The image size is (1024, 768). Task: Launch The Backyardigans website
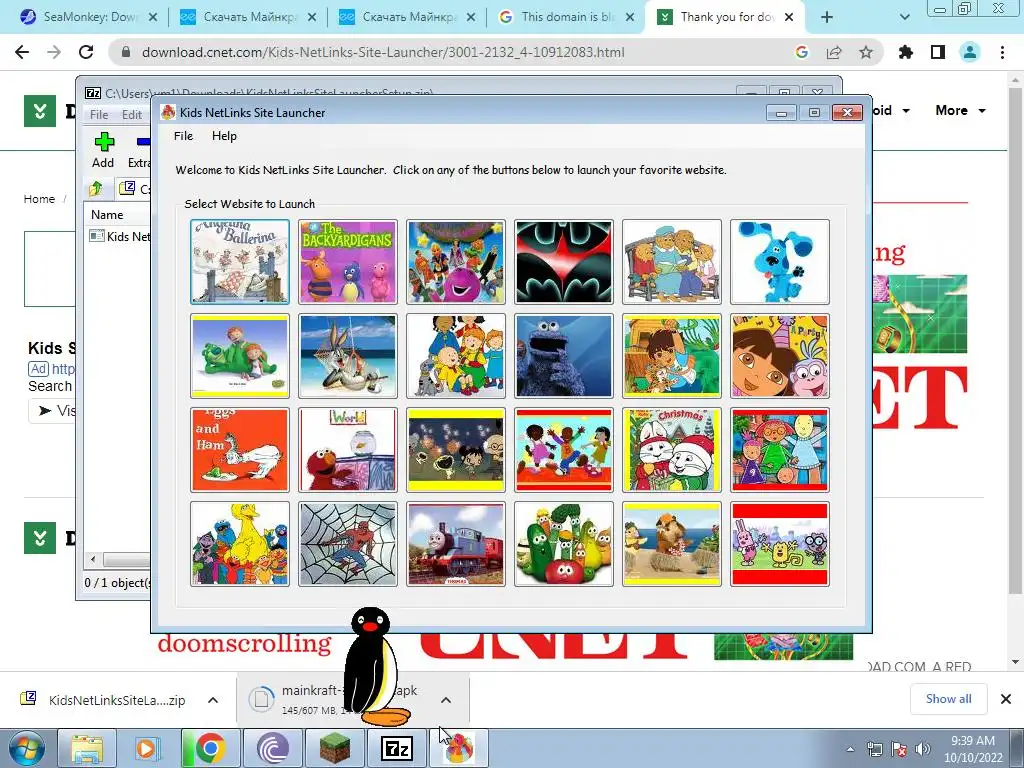coord(347,262)
